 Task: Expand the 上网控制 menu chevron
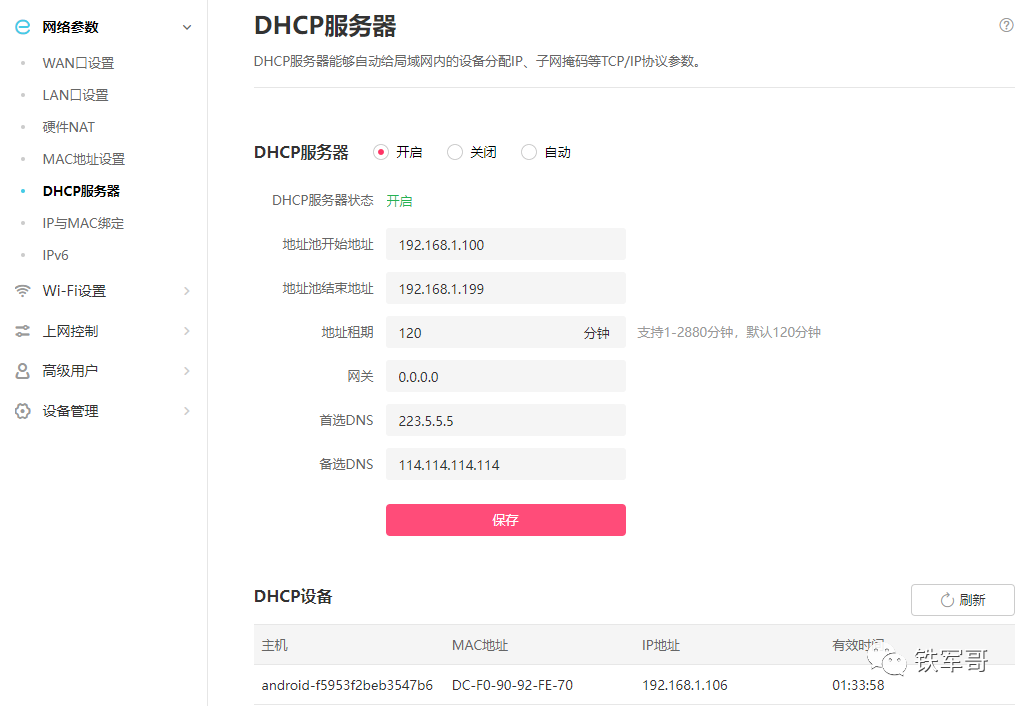click(187, 331)
